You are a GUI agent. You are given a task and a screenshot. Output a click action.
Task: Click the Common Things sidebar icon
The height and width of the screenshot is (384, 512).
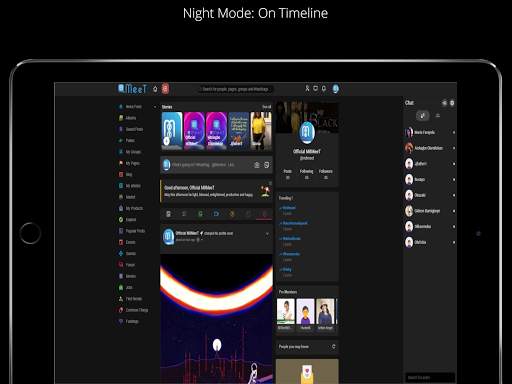pyautogui.click(x=121, y=310)
